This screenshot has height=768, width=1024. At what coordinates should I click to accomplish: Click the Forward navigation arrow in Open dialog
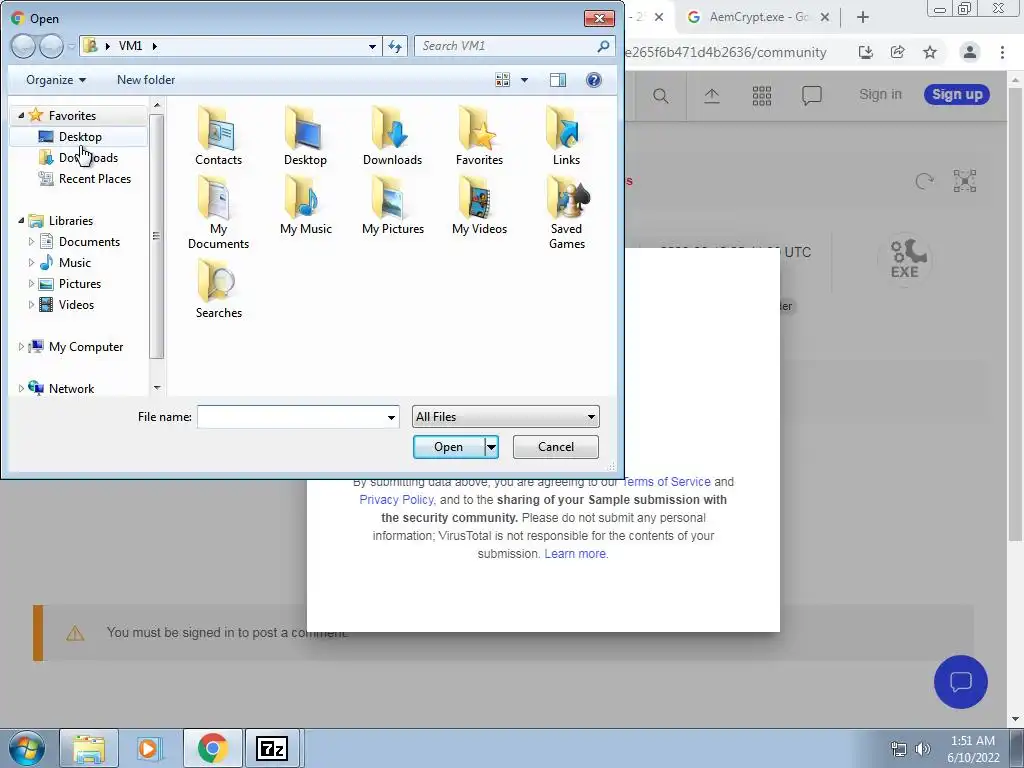tap(51, 46)
